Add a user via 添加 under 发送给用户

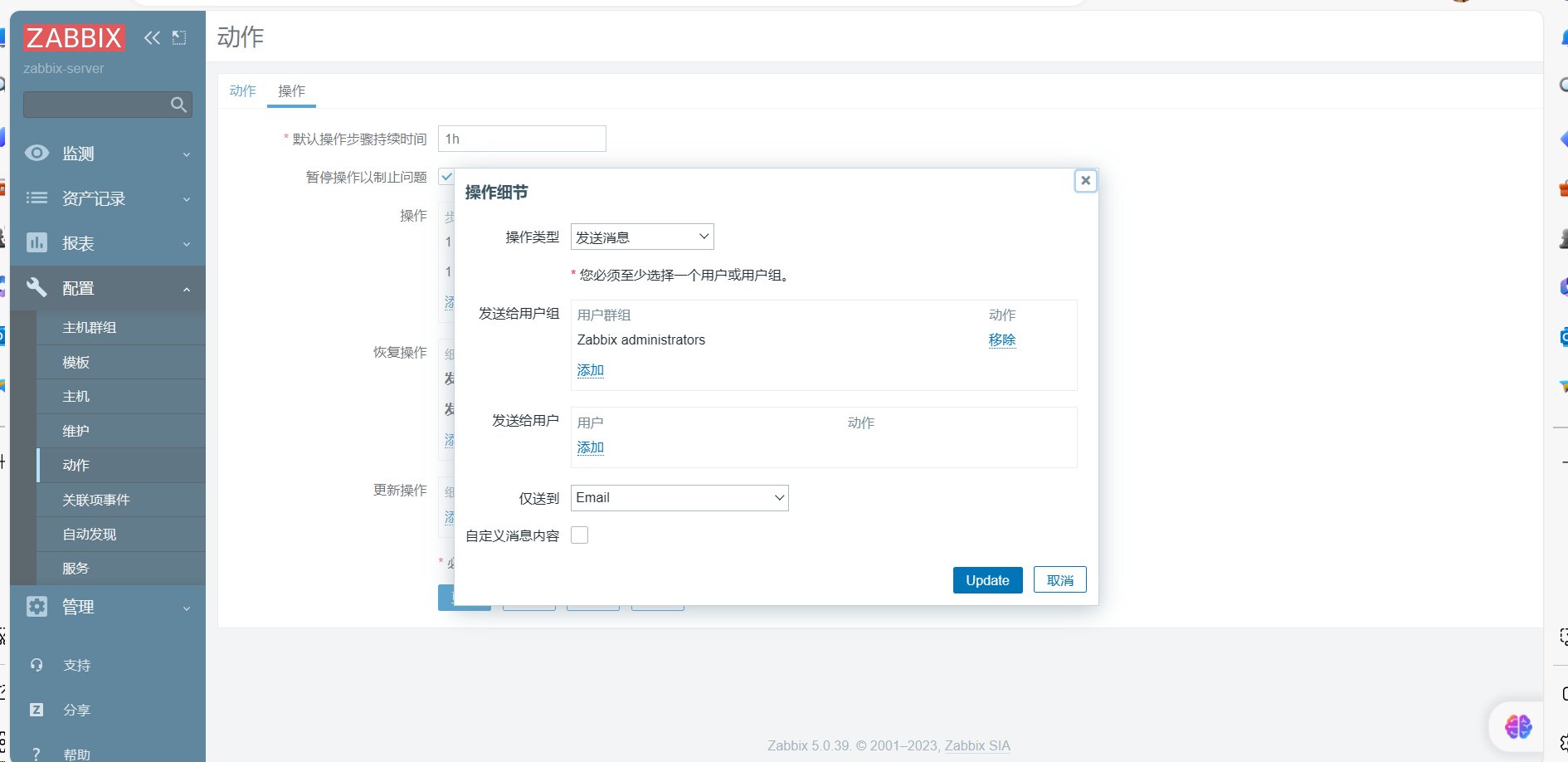[590, 447]
